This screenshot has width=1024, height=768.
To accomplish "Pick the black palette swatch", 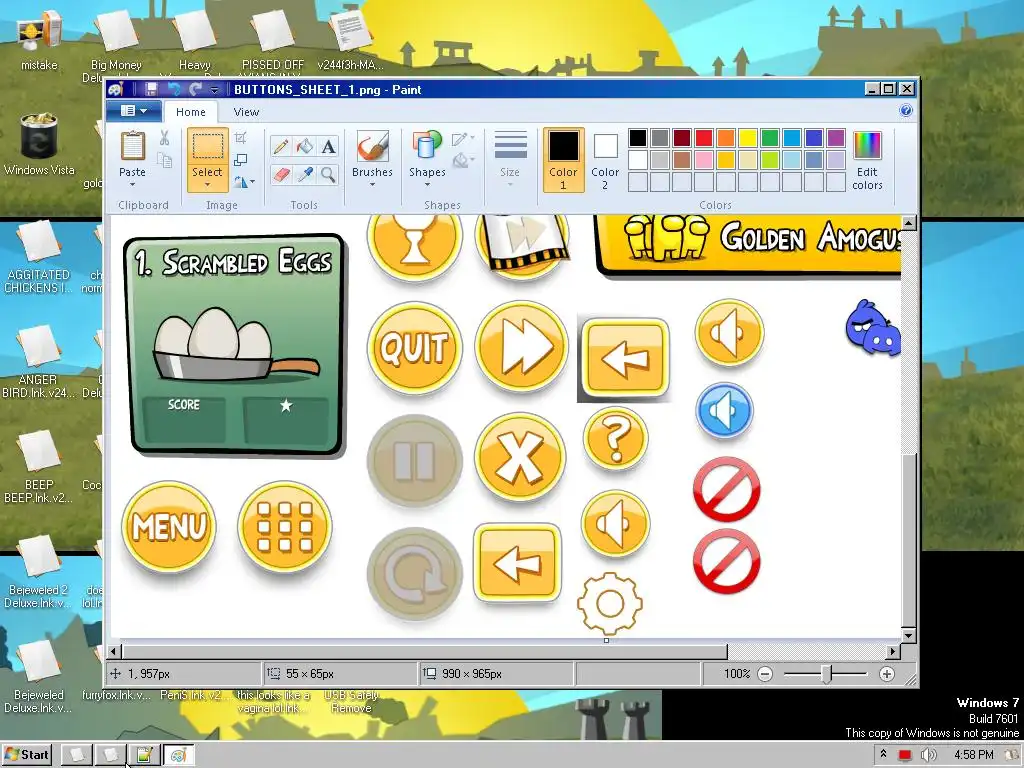I will (x=638, y=138).
